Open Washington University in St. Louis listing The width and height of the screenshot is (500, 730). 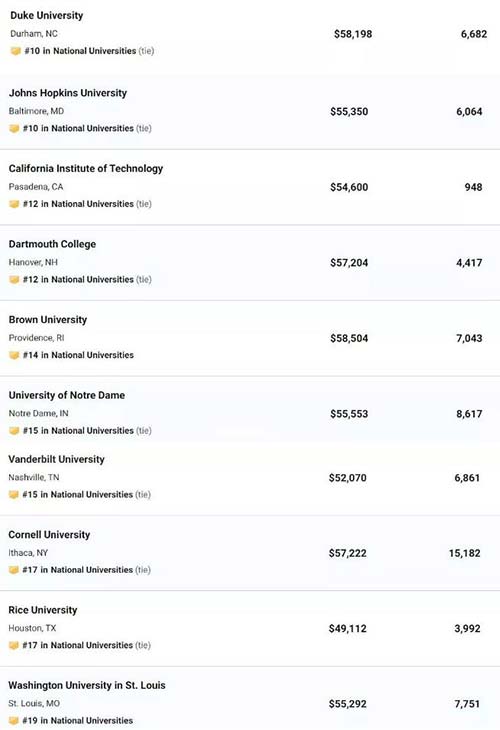tap(87, 685)
